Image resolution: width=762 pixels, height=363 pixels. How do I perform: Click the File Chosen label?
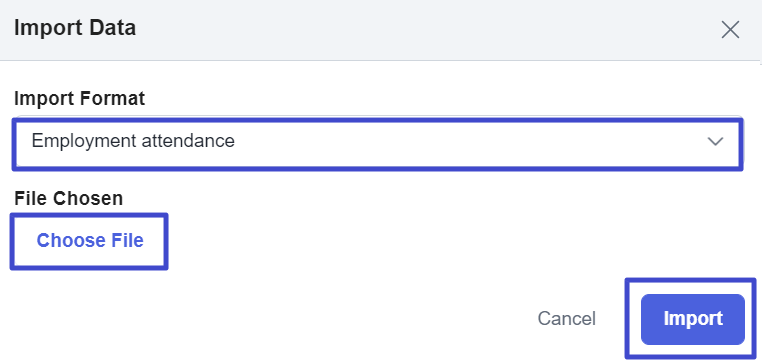[x=68, y=198]
